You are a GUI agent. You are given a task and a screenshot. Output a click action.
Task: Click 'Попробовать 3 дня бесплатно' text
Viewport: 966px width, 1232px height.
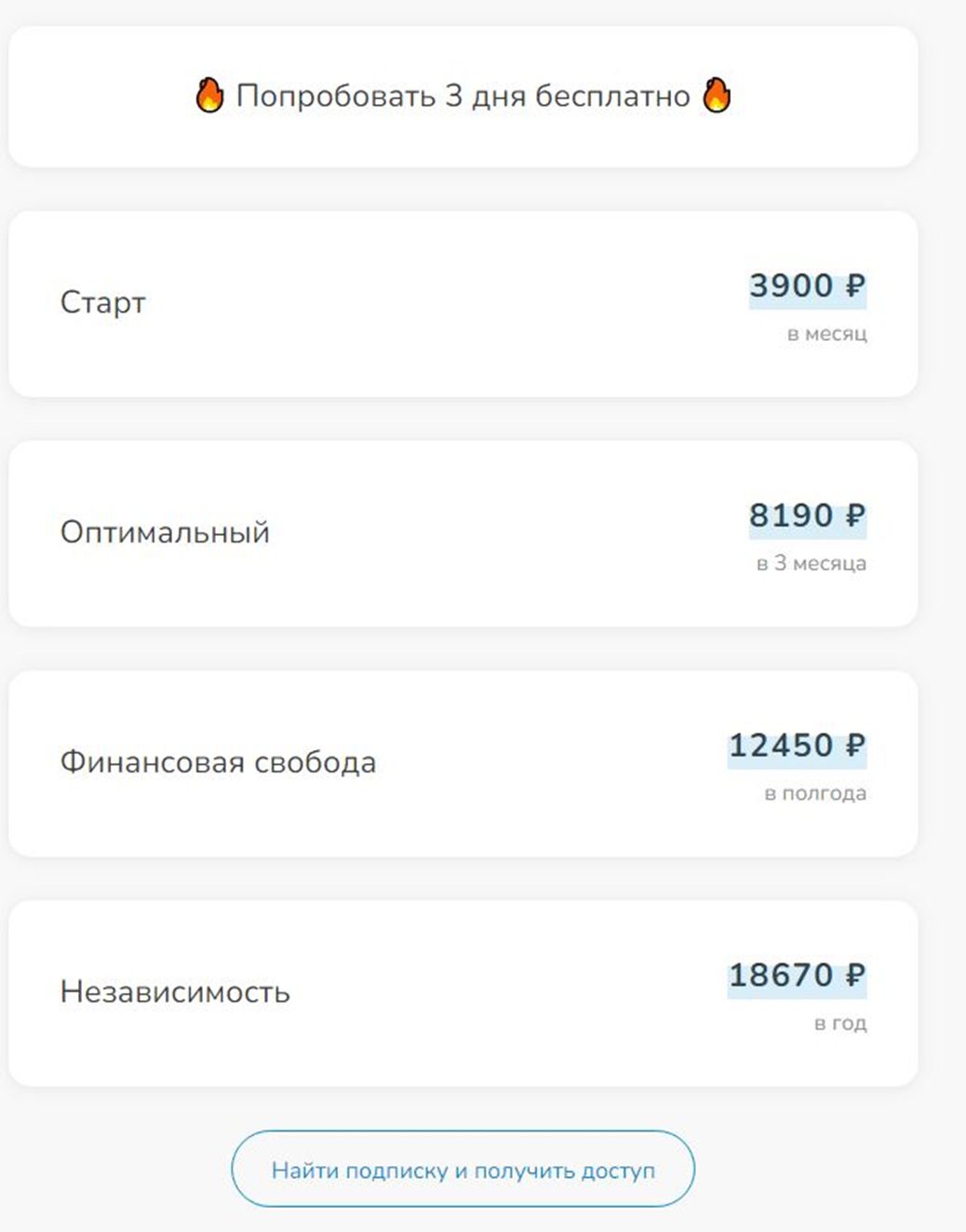pyautogui.click(x=463, y=96)
